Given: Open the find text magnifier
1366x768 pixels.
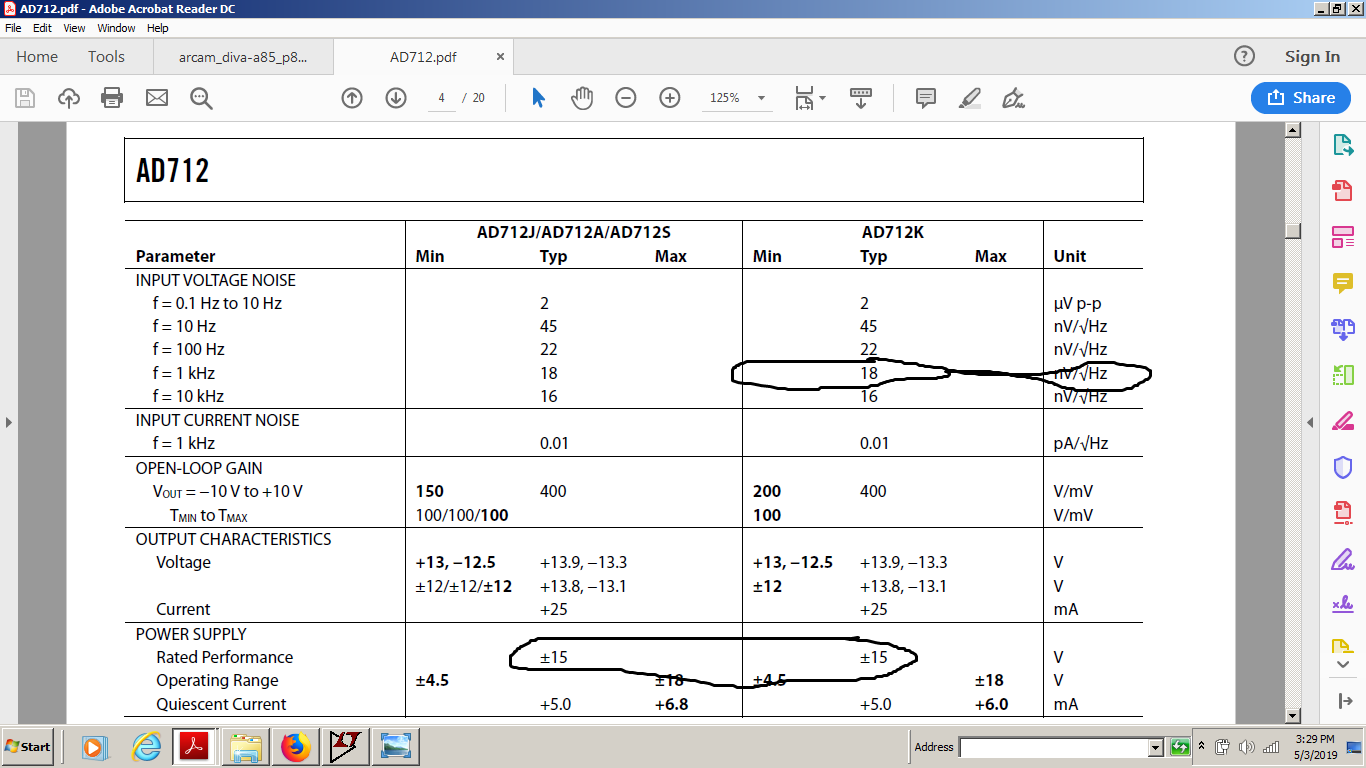Looking at the screenshot, I should coord(201,98).
